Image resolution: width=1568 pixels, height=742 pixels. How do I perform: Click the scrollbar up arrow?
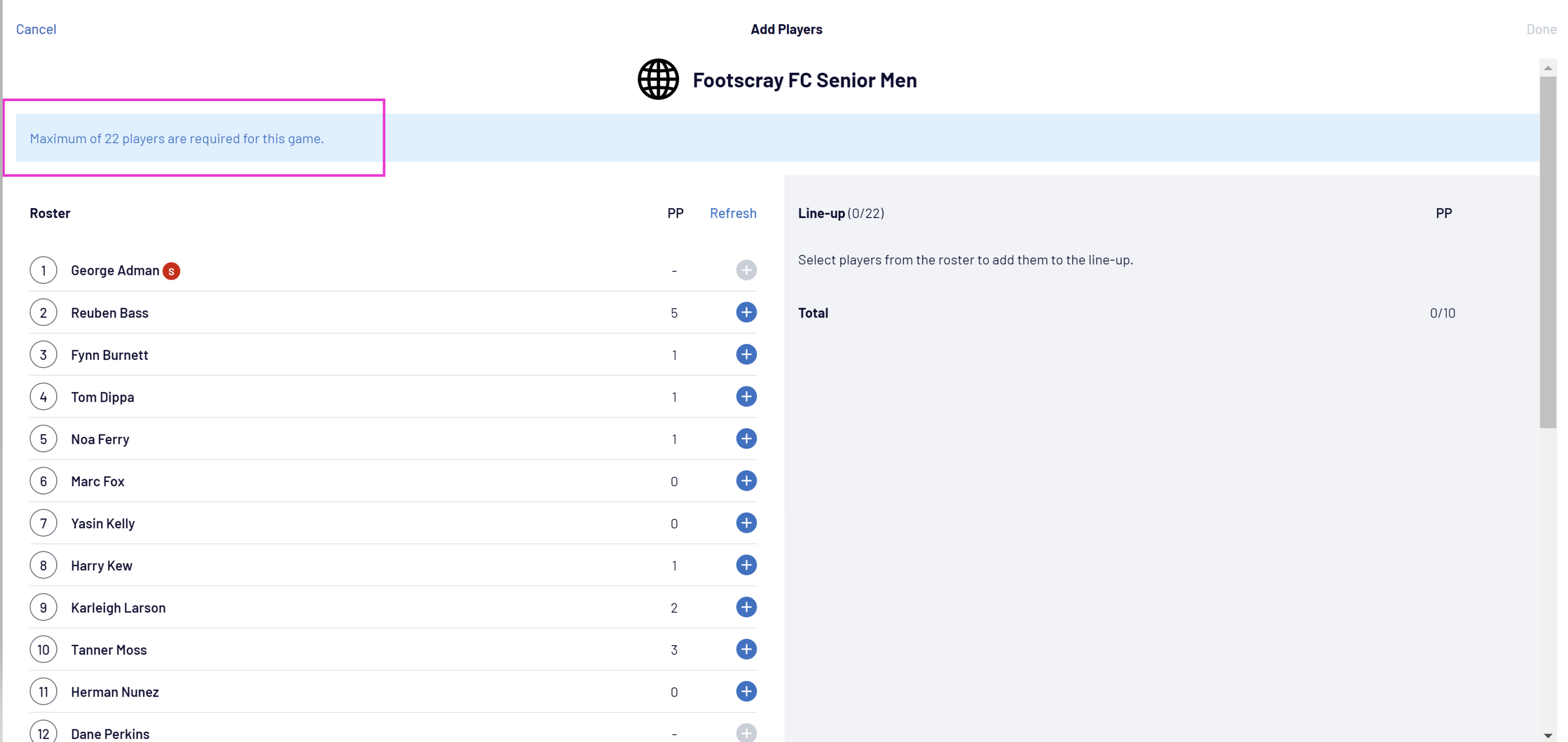point(1547,68)
